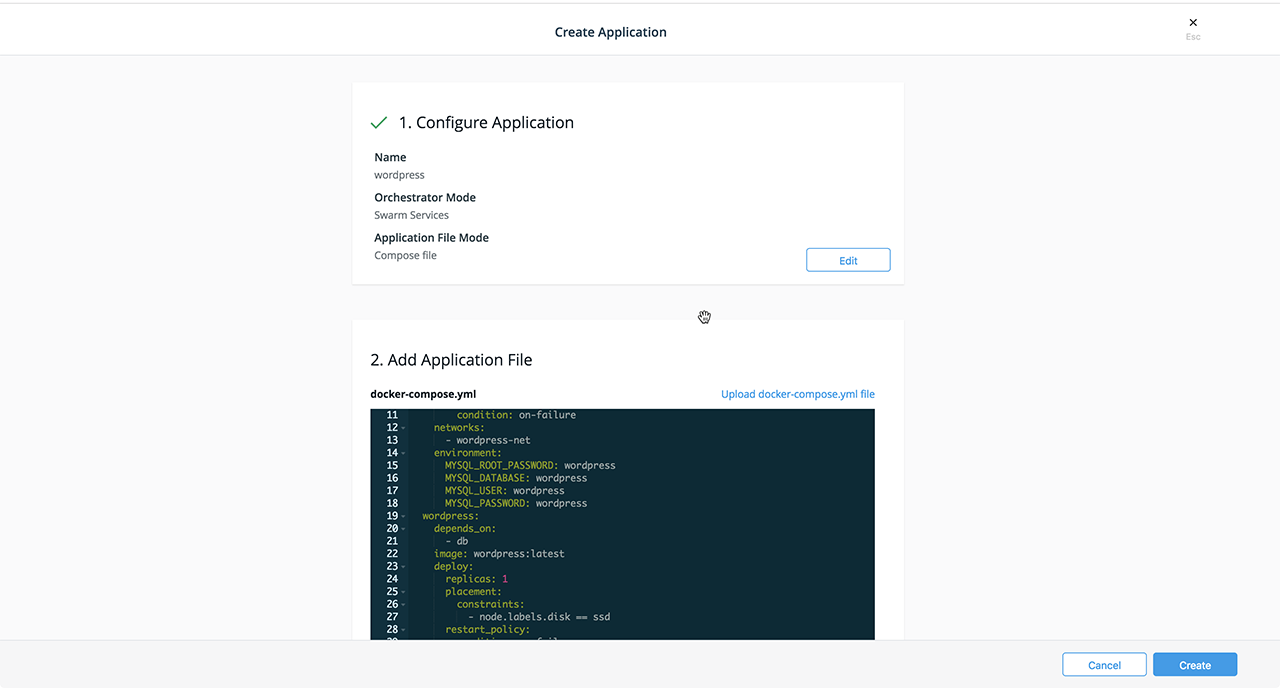
Task: Fold the depends_on section at line 20
Action: [404, 529]
